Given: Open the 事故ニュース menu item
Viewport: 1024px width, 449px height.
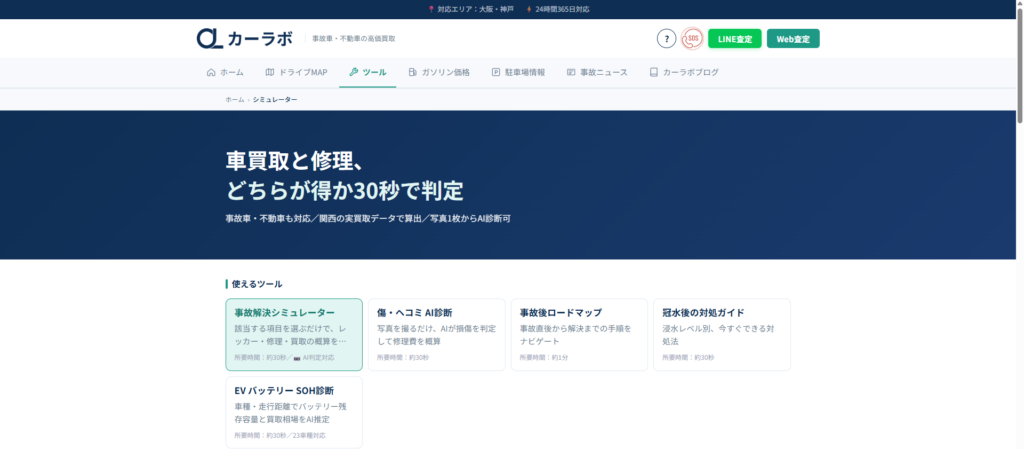Looking at the screenshot, I should (x=597, y=72).
